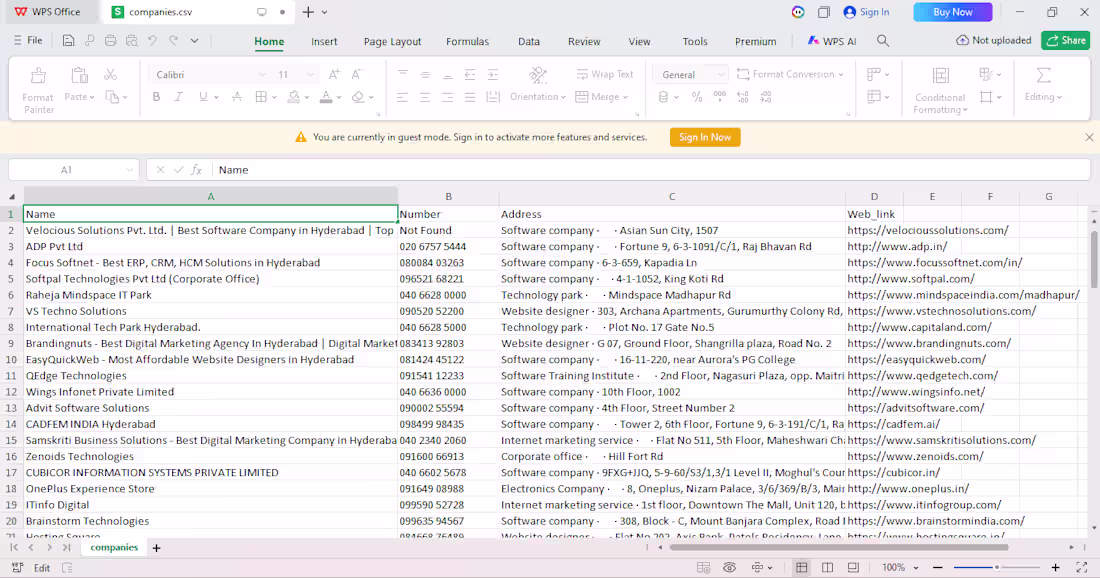
Task: Click the Buy Now button
Action: [x=953, y=12]
